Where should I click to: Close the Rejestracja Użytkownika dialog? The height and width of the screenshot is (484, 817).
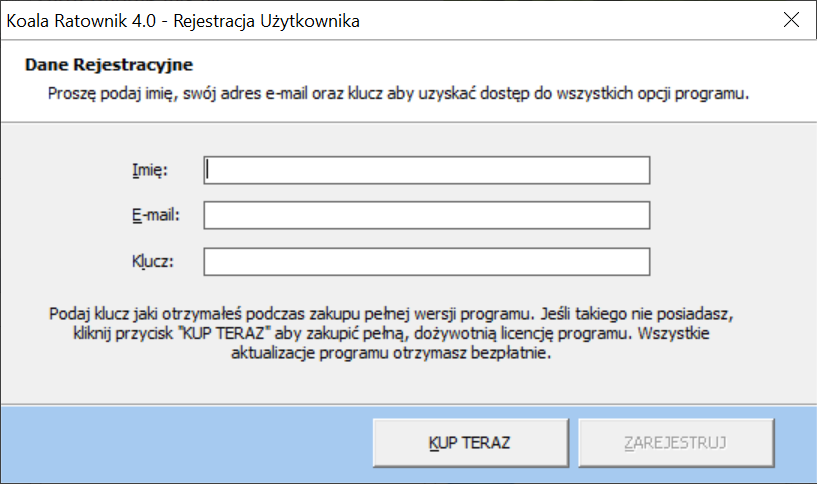coord(791,20)
